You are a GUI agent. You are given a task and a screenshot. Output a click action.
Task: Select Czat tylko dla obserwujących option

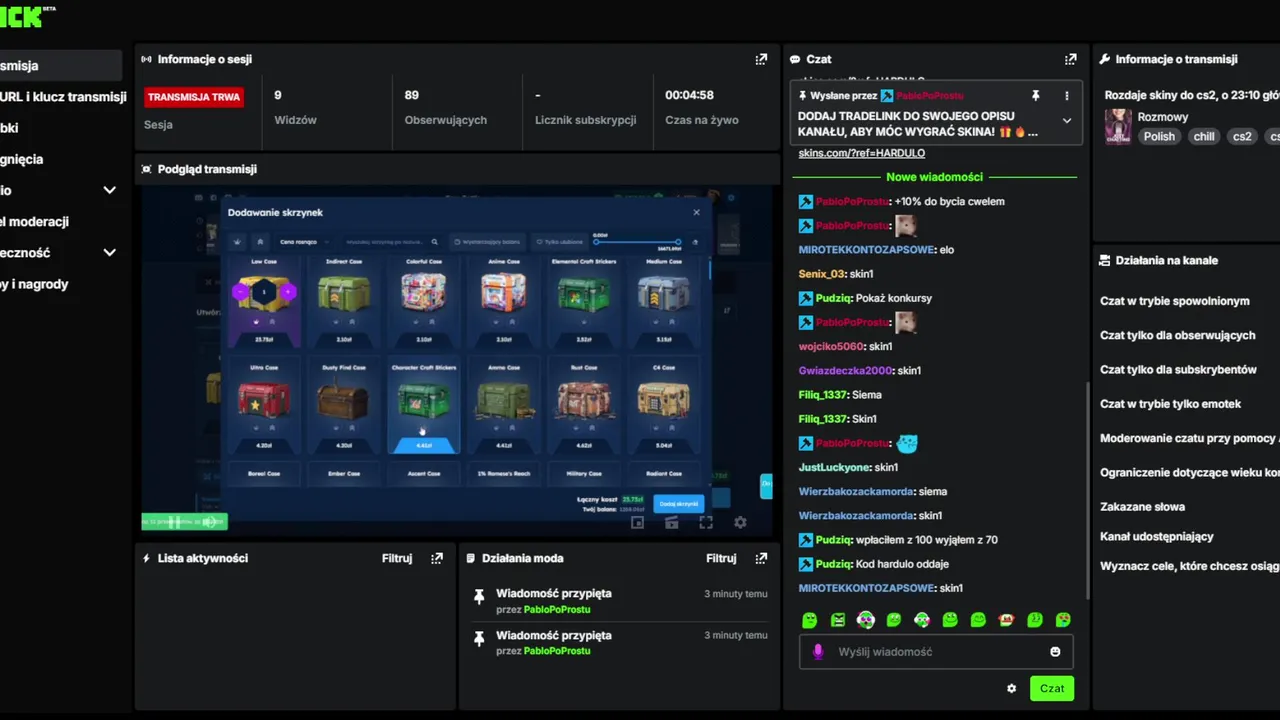point(1178,335)
